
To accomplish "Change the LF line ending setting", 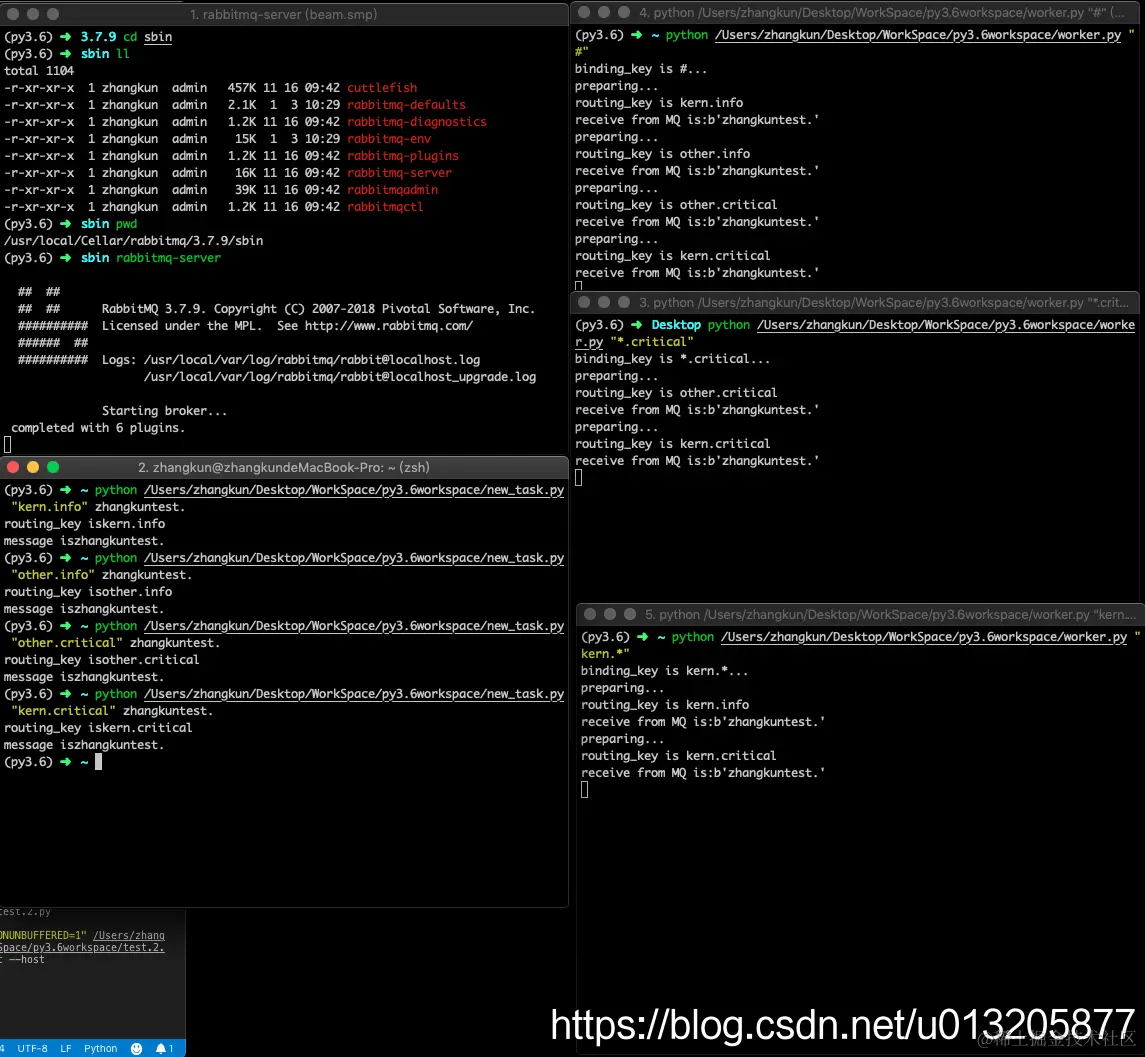I will coord(66,1048).
